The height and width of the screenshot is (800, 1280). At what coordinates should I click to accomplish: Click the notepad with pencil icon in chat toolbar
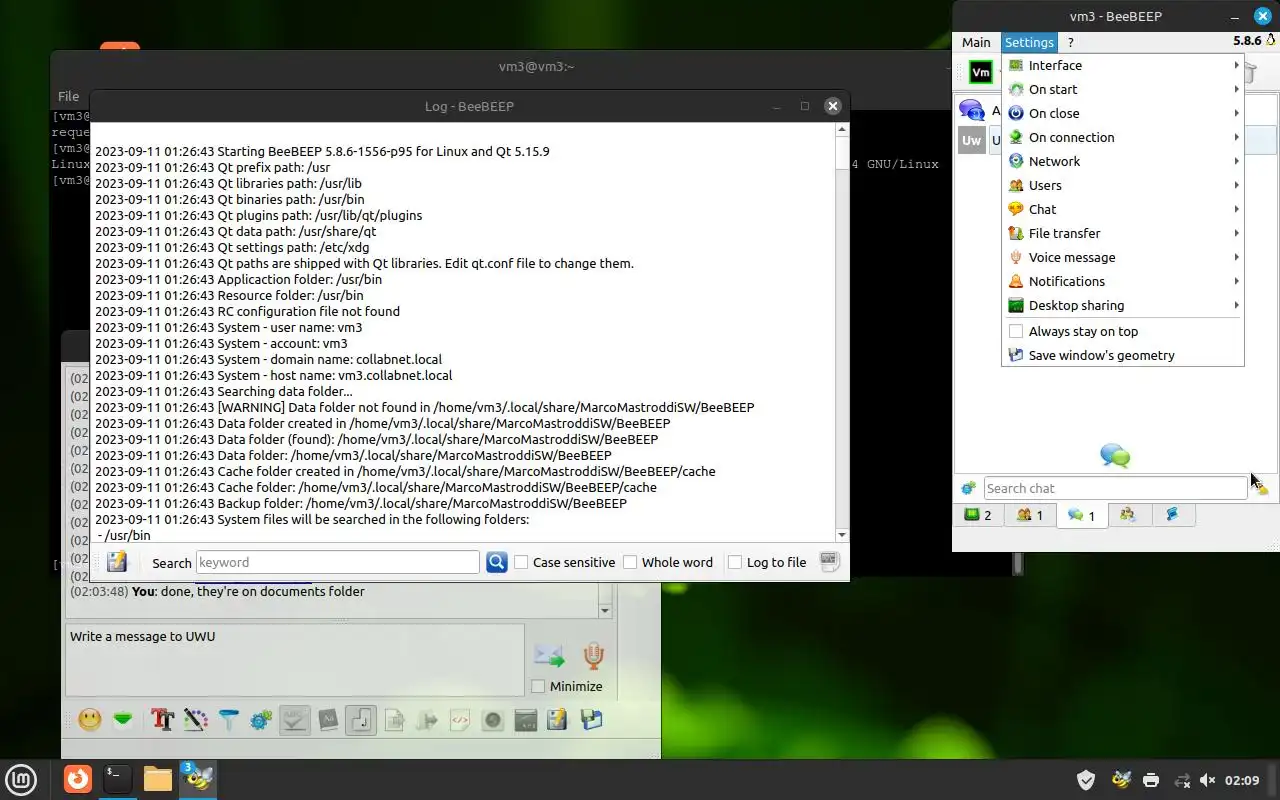point(558,719)
